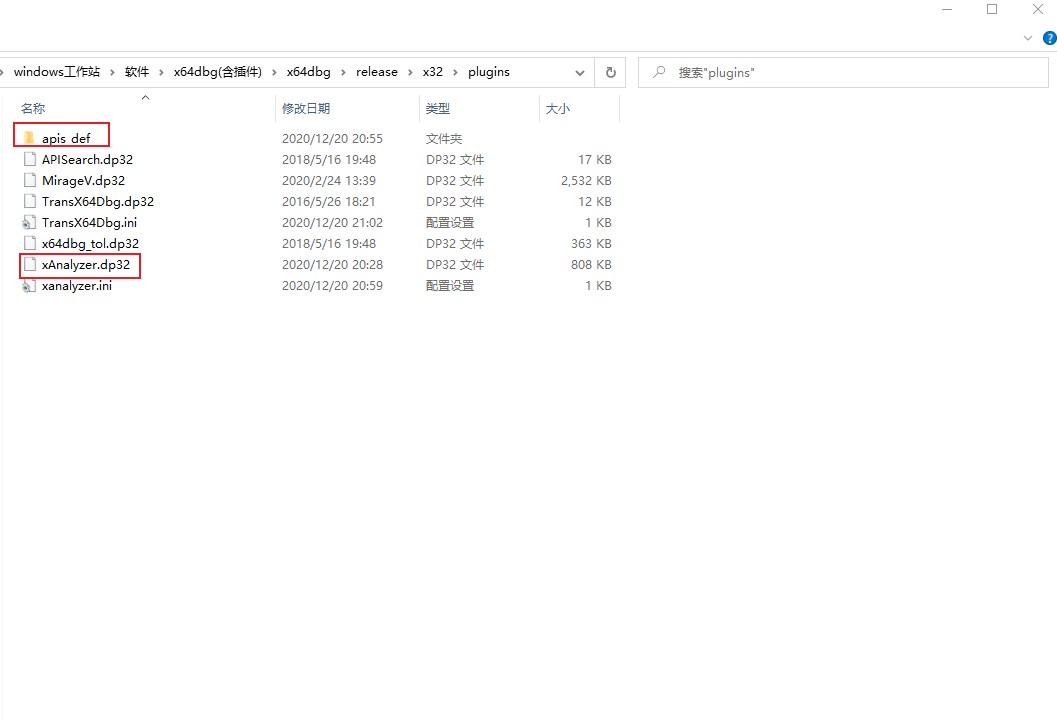
Task: Sort by 名称 column header
Action: tap(33, 109)
